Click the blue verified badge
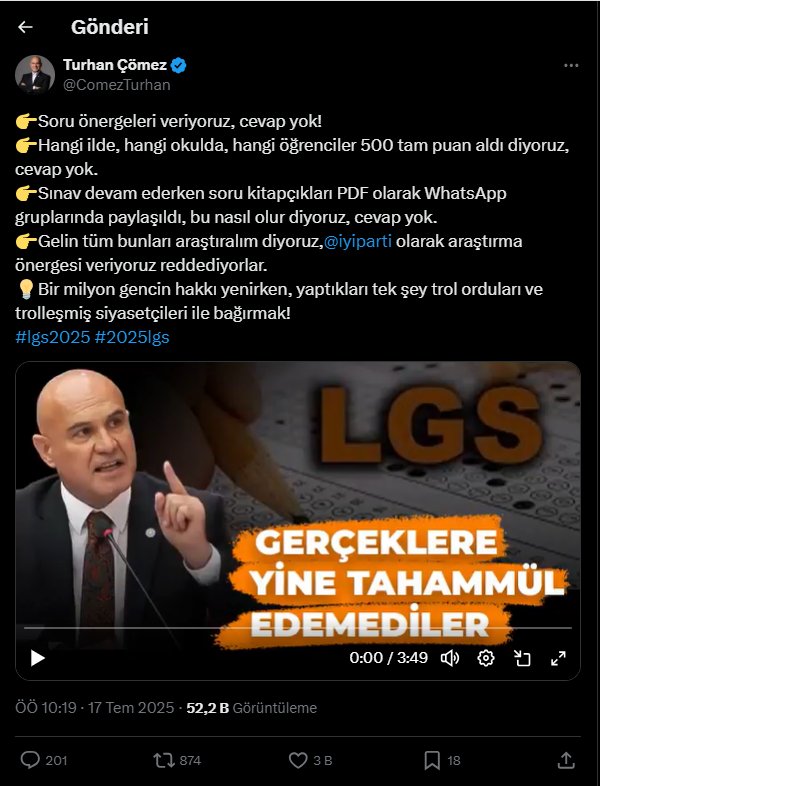This screenshot has height=786, width=800. 179,65
